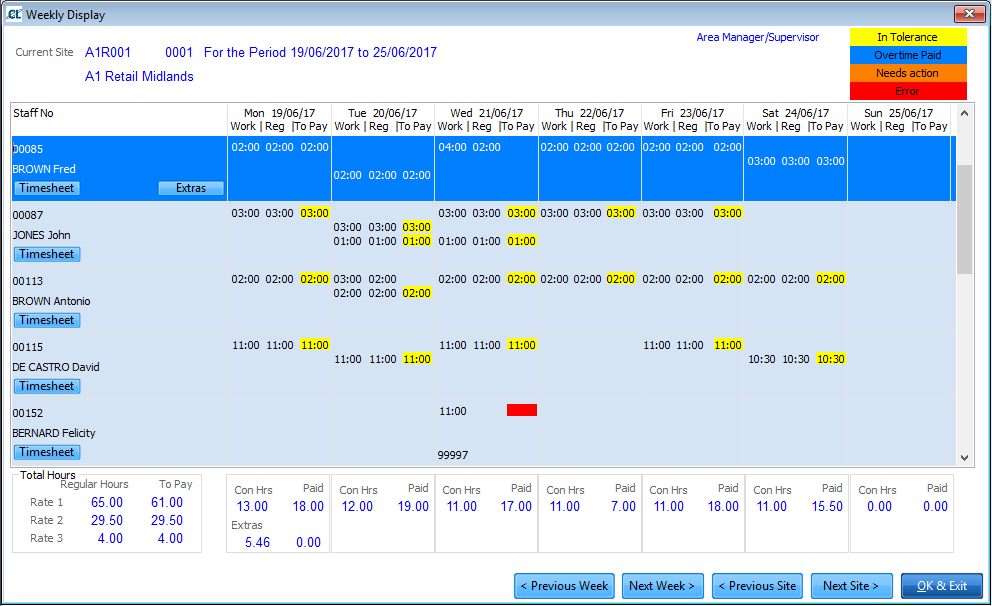Click the orange Needs action legend entry
992x606 pixels.
coord(908,72)
